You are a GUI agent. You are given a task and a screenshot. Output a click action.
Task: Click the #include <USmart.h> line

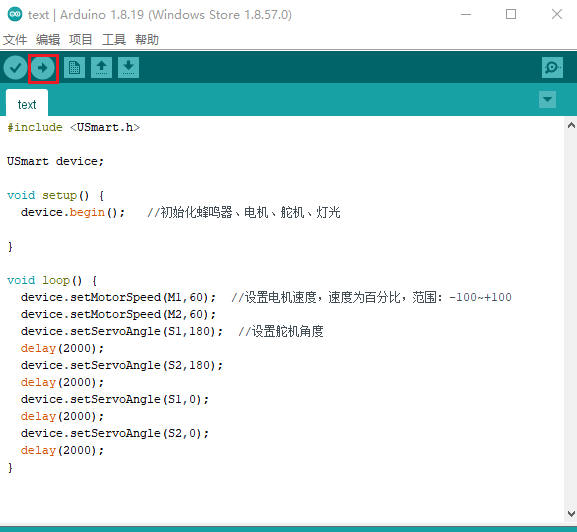[x=74, y=127]
